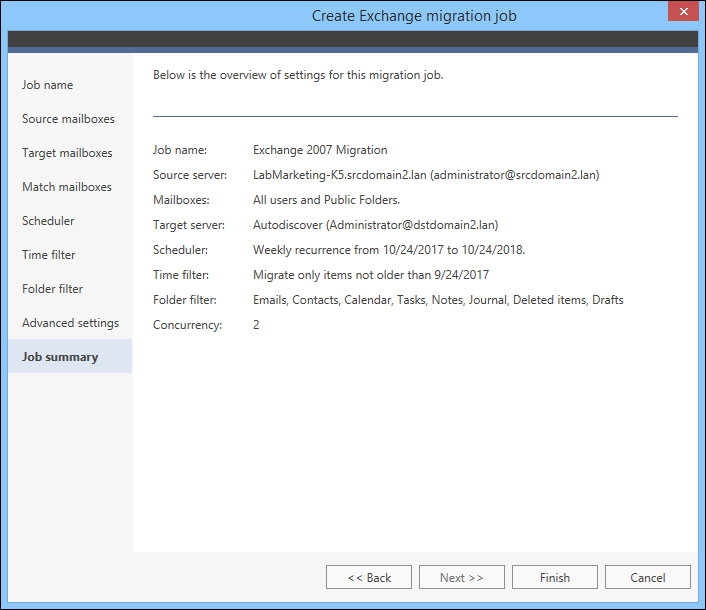Click the 'Mailboxes:' label
The image size is (706, 610).
(x=181, y=200)
